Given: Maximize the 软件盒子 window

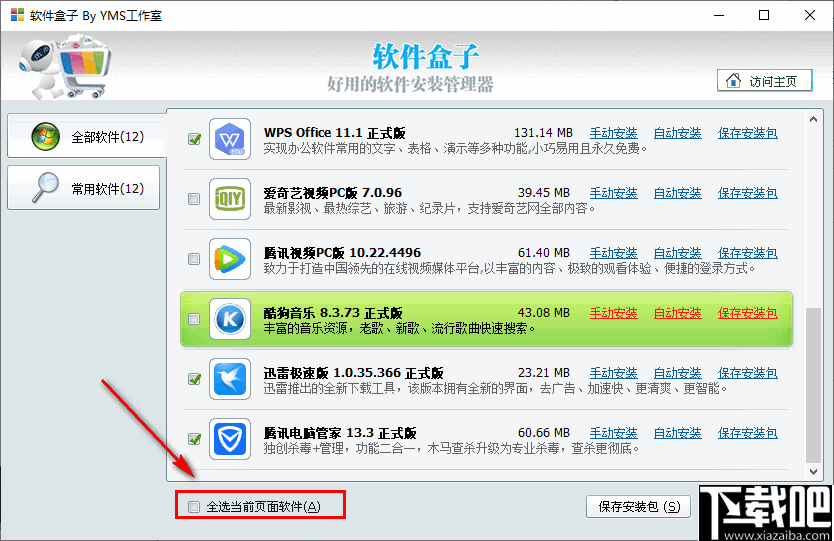Looking at the screenshot, I should 764,15.
